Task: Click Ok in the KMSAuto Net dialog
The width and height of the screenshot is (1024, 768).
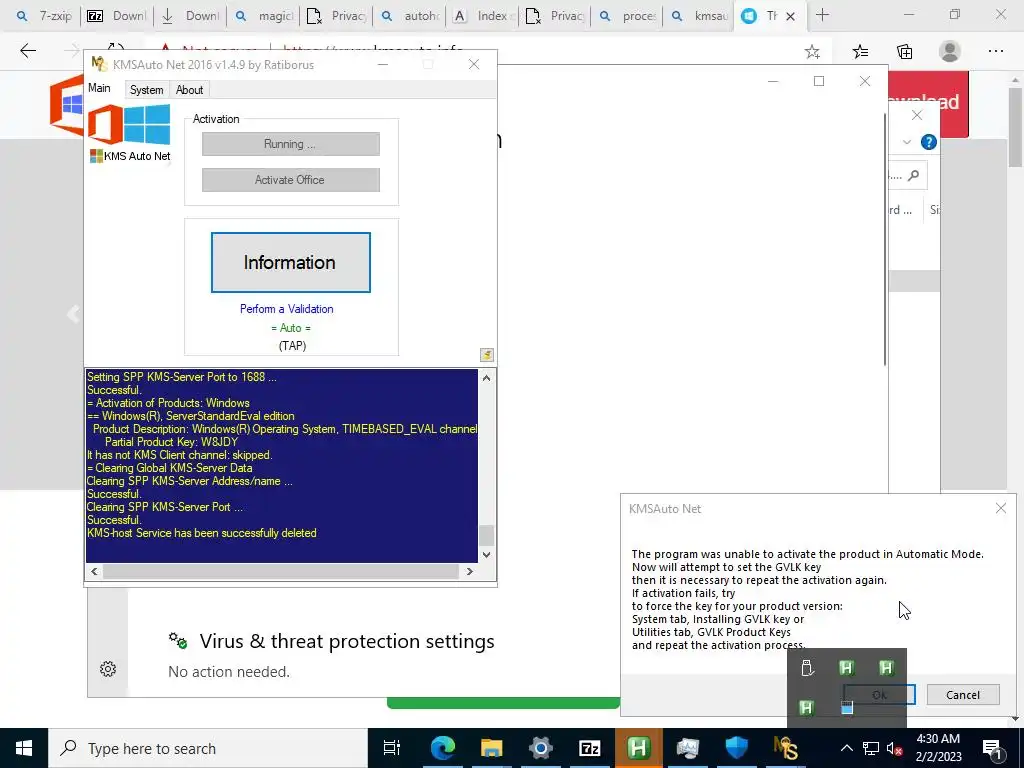Action: pos(879,695)
